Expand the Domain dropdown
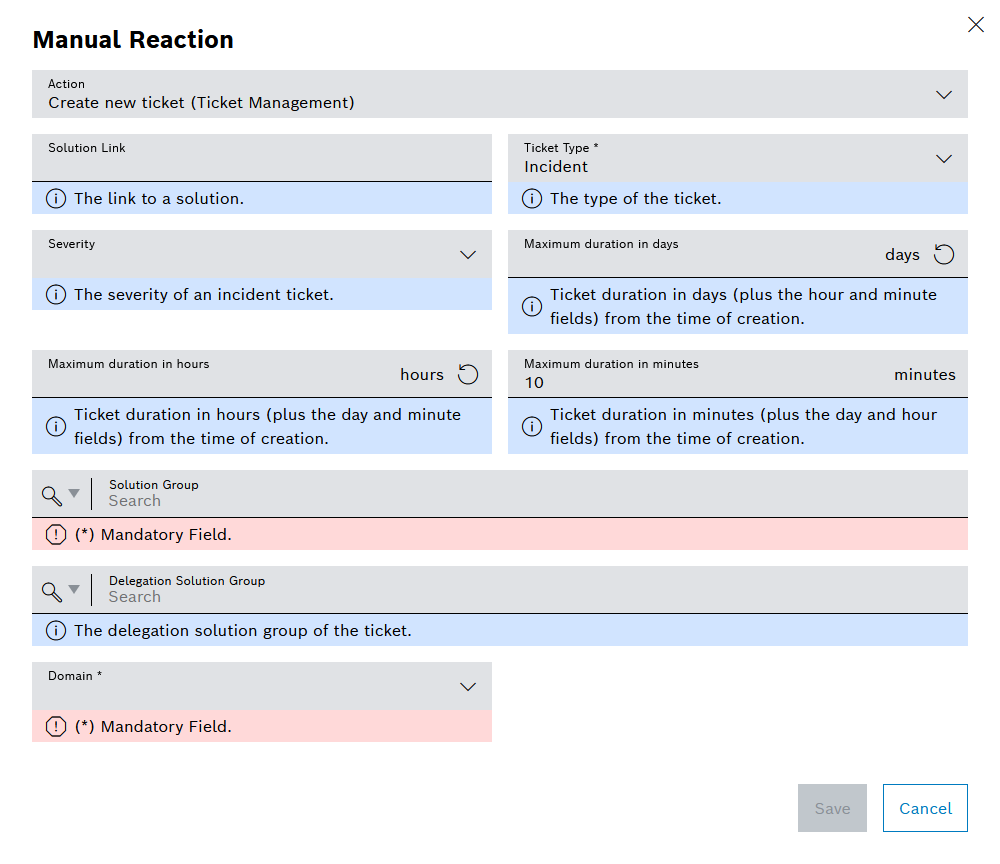The image size is (1000, 864). pyautogui.click(x=467, y=687)
